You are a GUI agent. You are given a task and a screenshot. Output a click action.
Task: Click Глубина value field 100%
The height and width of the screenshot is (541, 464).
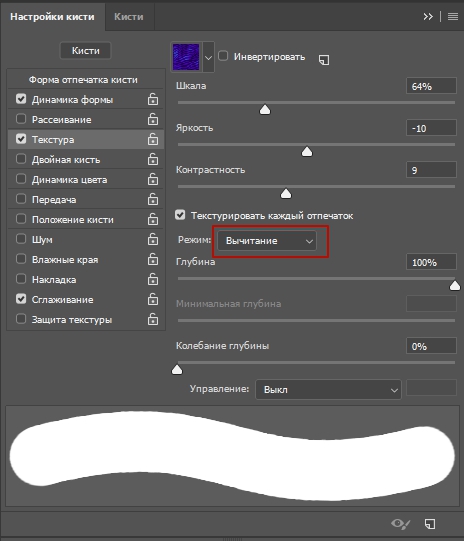[x=431, y=262]
